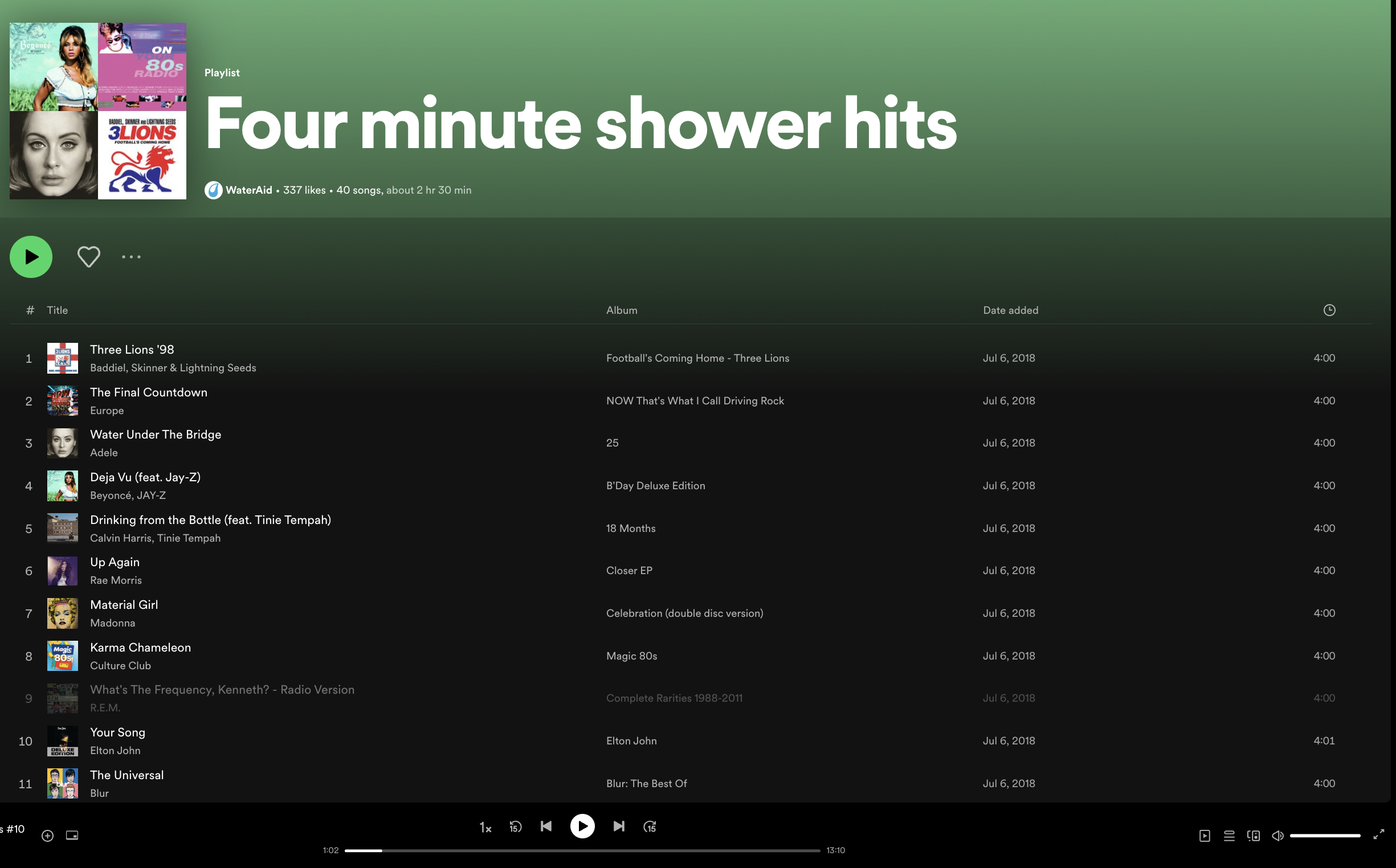Skip forward 15 seconds
The width and height of the screenshot is (1396, 868).
(x=650, y=826)
